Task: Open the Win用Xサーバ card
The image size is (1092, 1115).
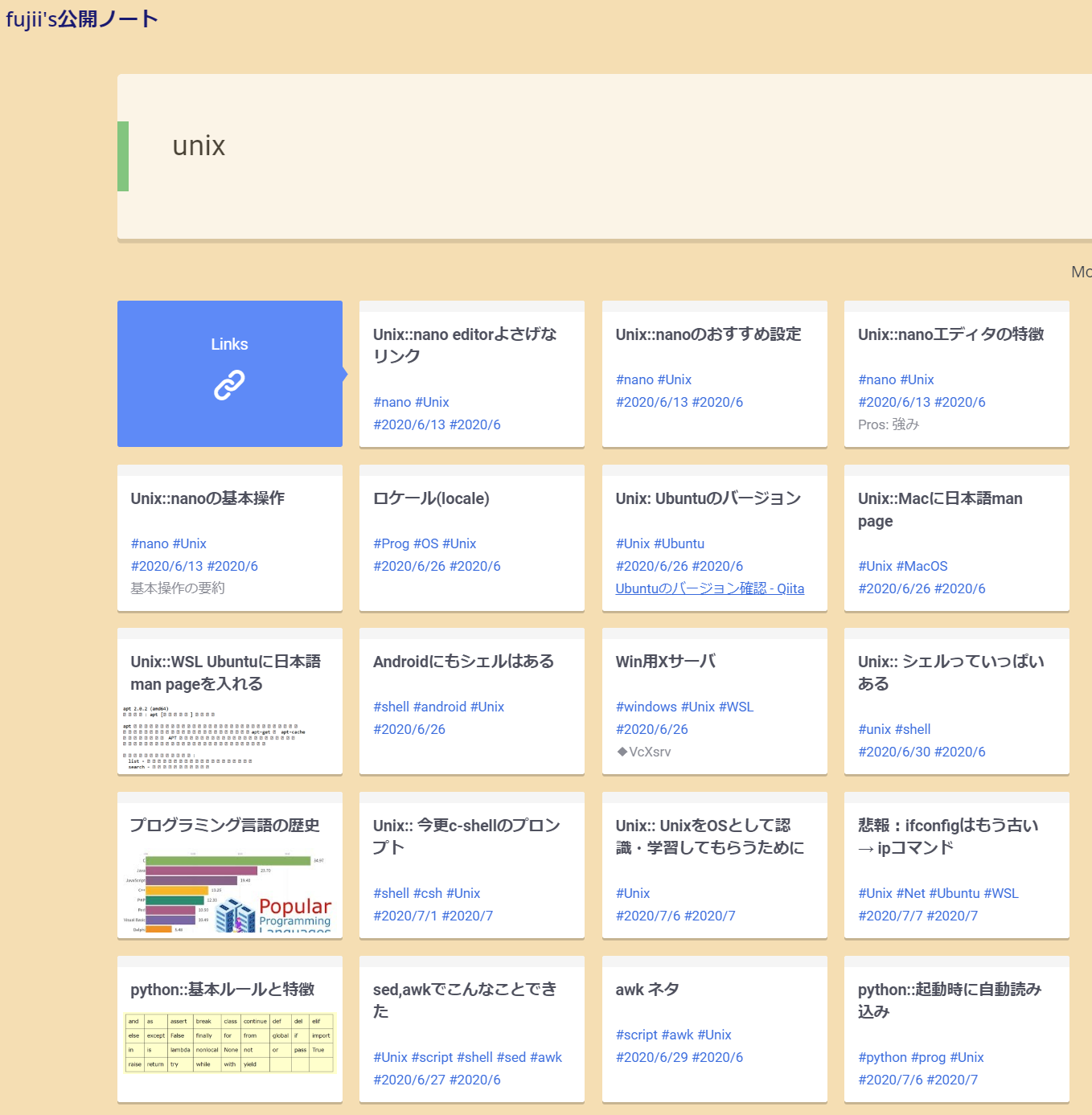Action: pyautogui.click(x=715, y=701)
